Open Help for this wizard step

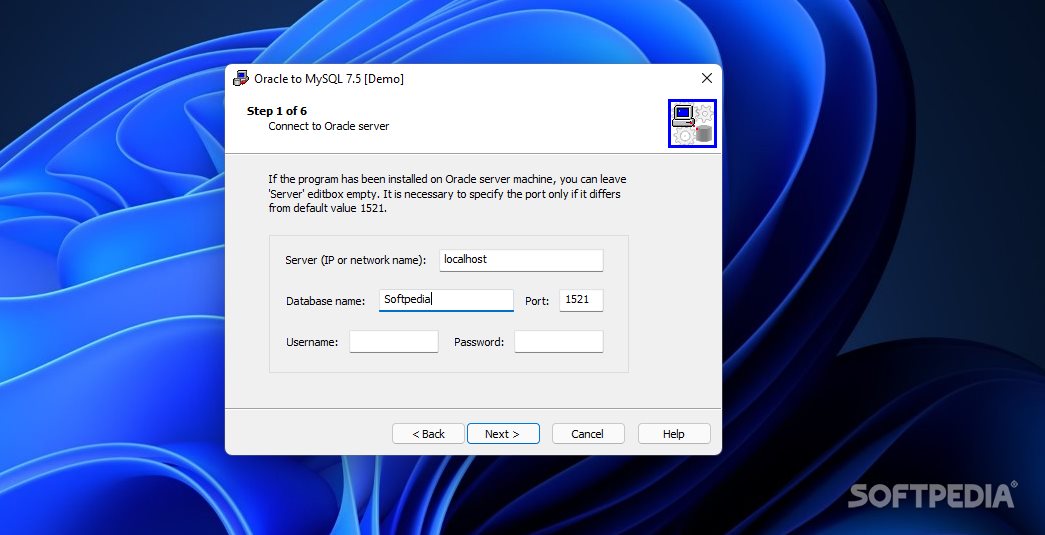pyautogui.click(x=674, y=434)
